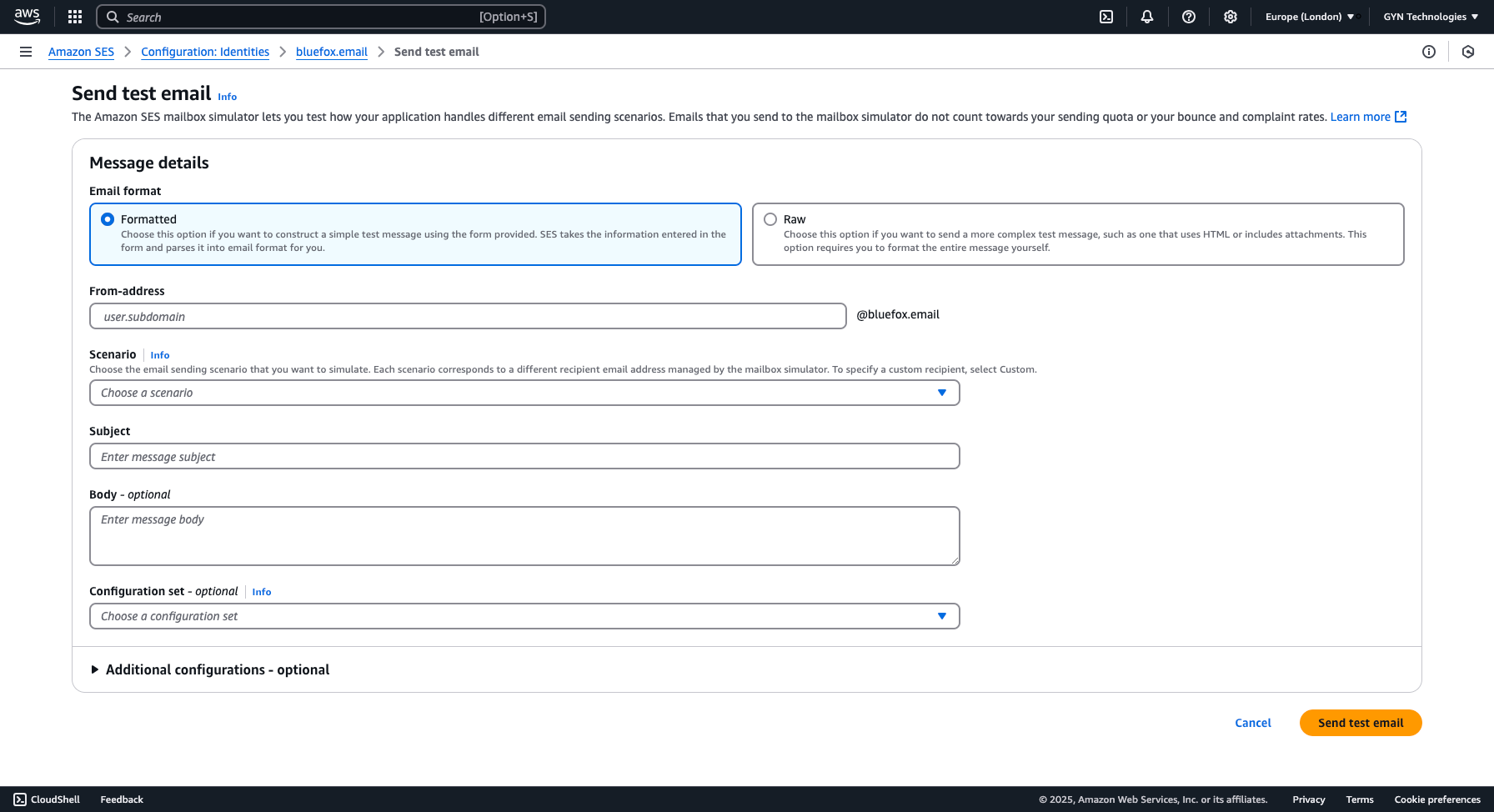The height and width of the screenshot is (812, 1494).
Task: Click the AWS home logo
Action: (x=28, y=17)
